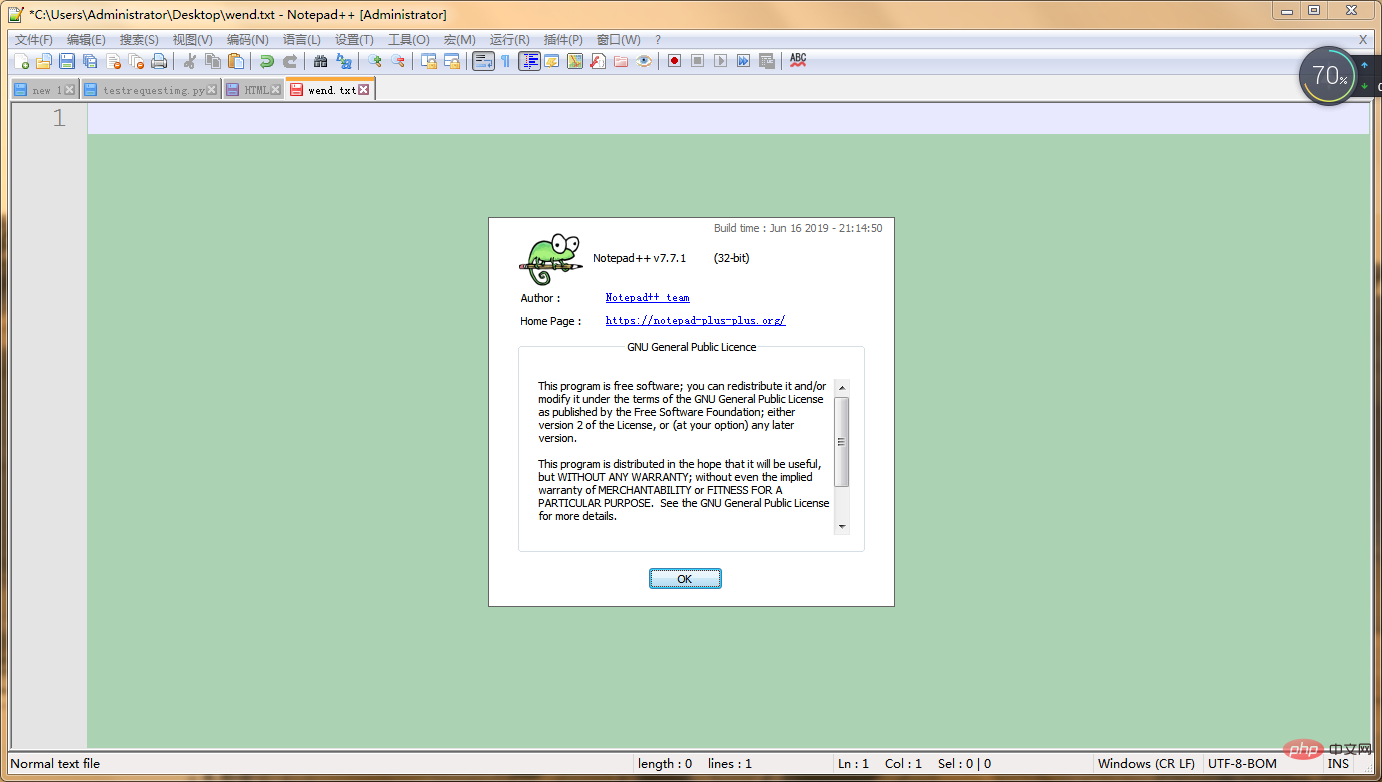Open the Document Map panel icon

pyautogui.click(x=574, y=61)
